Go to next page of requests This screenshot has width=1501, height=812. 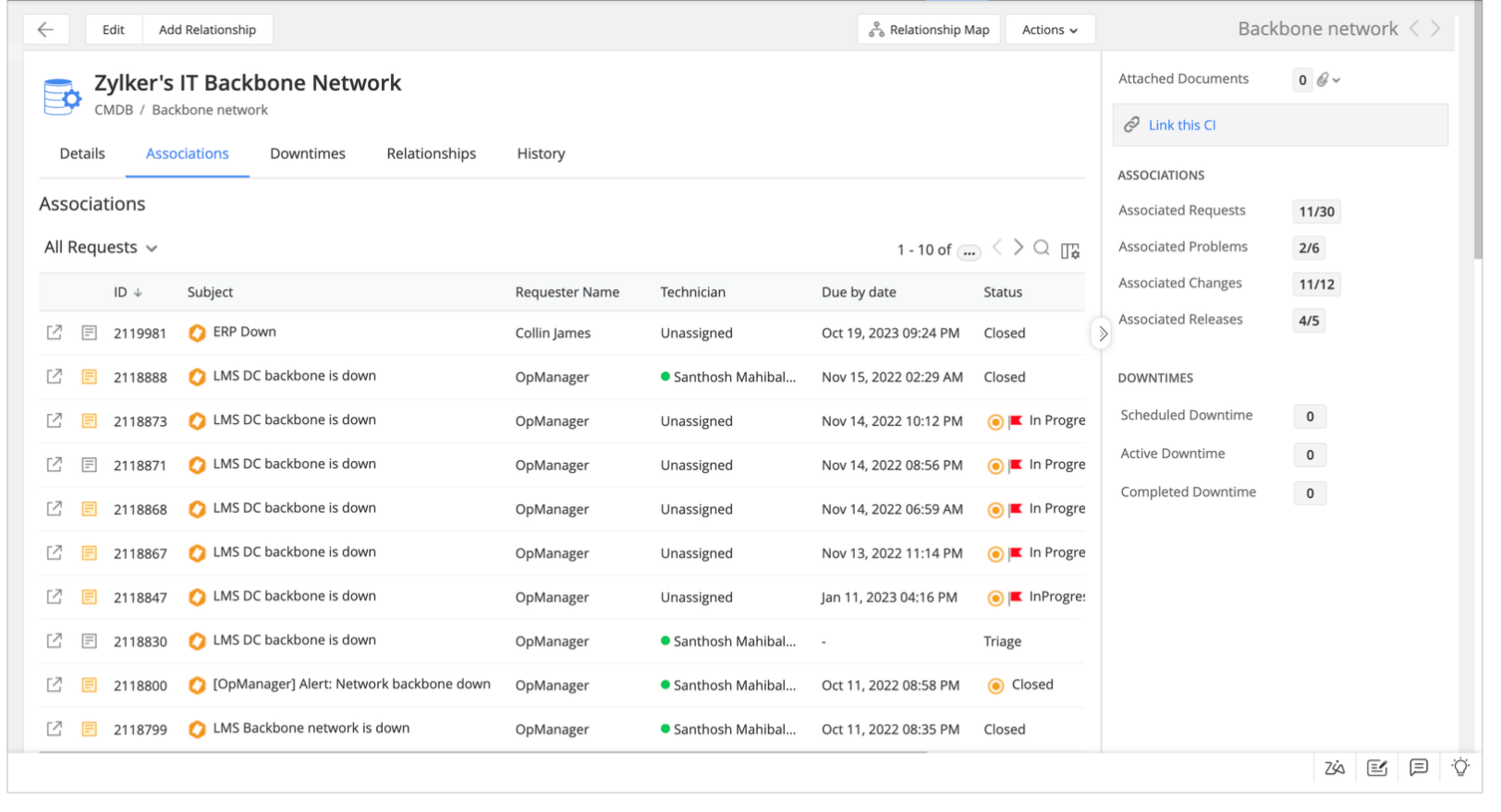(x=1018, y=247)
